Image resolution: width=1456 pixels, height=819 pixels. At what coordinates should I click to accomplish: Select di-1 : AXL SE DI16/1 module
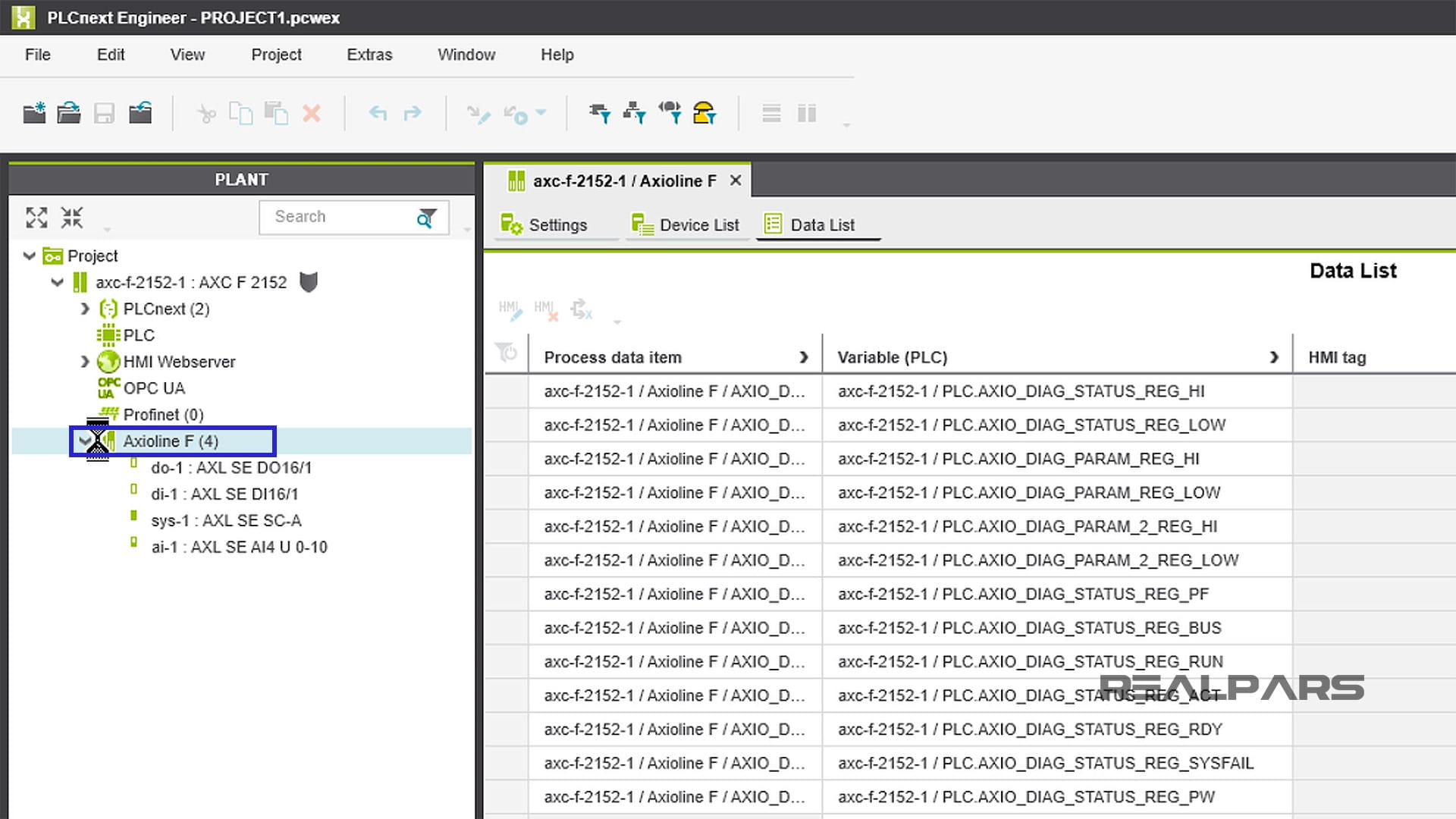click(224, 494)
